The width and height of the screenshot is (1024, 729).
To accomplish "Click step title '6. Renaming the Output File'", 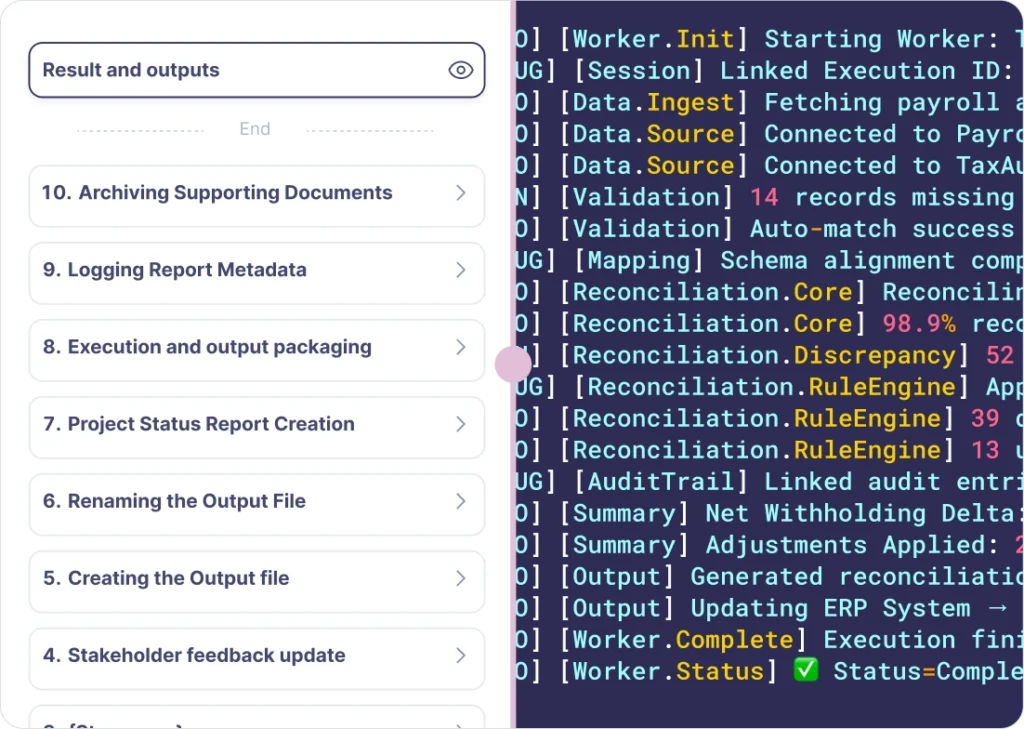I will pos(174,501).
